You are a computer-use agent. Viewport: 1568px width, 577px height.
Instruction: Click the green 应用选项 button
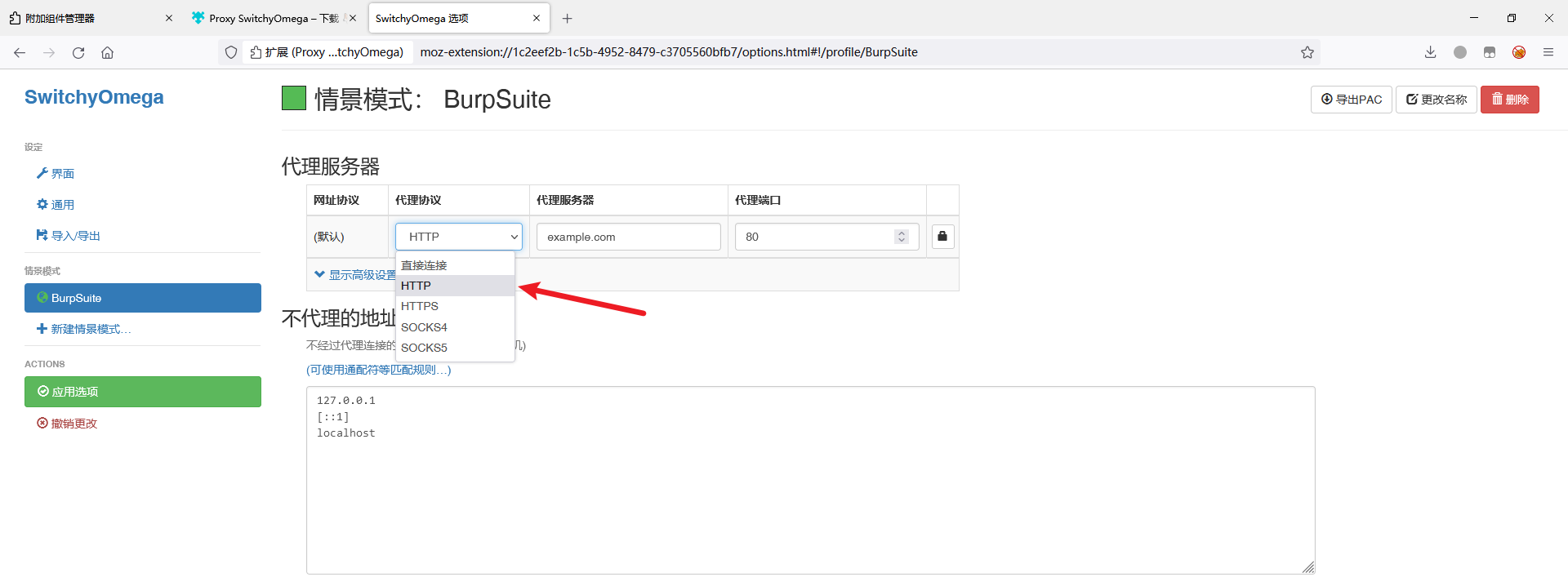pos(143,392)
